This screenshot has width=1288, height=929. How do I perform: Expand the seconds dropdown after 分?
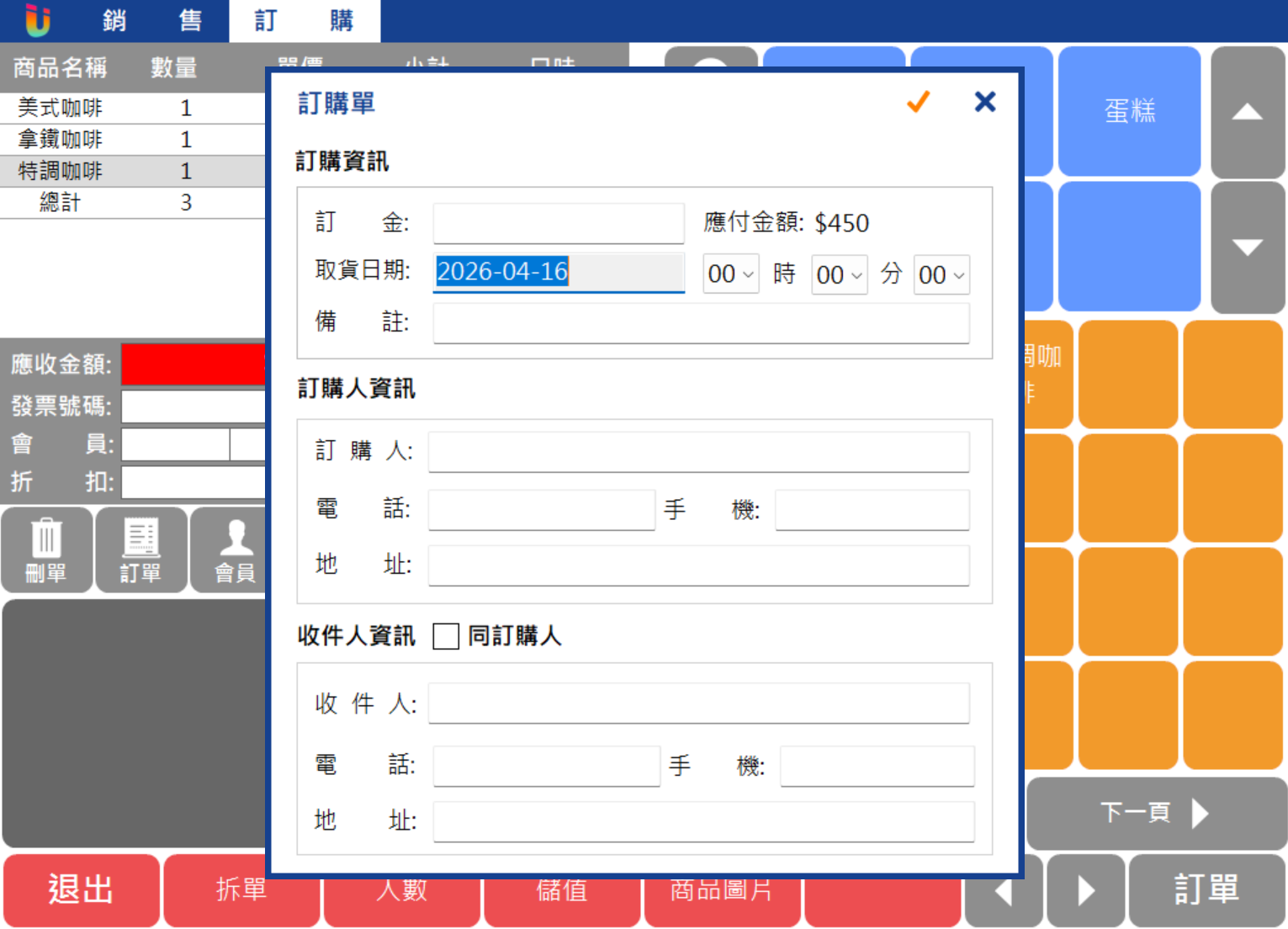coord(941,274)
